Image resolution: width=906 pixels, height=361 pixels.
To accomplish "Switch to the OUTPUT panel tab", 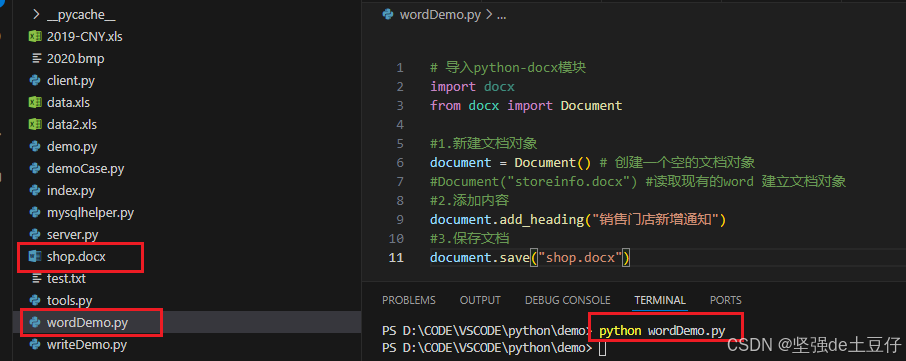I will point(480,300).
